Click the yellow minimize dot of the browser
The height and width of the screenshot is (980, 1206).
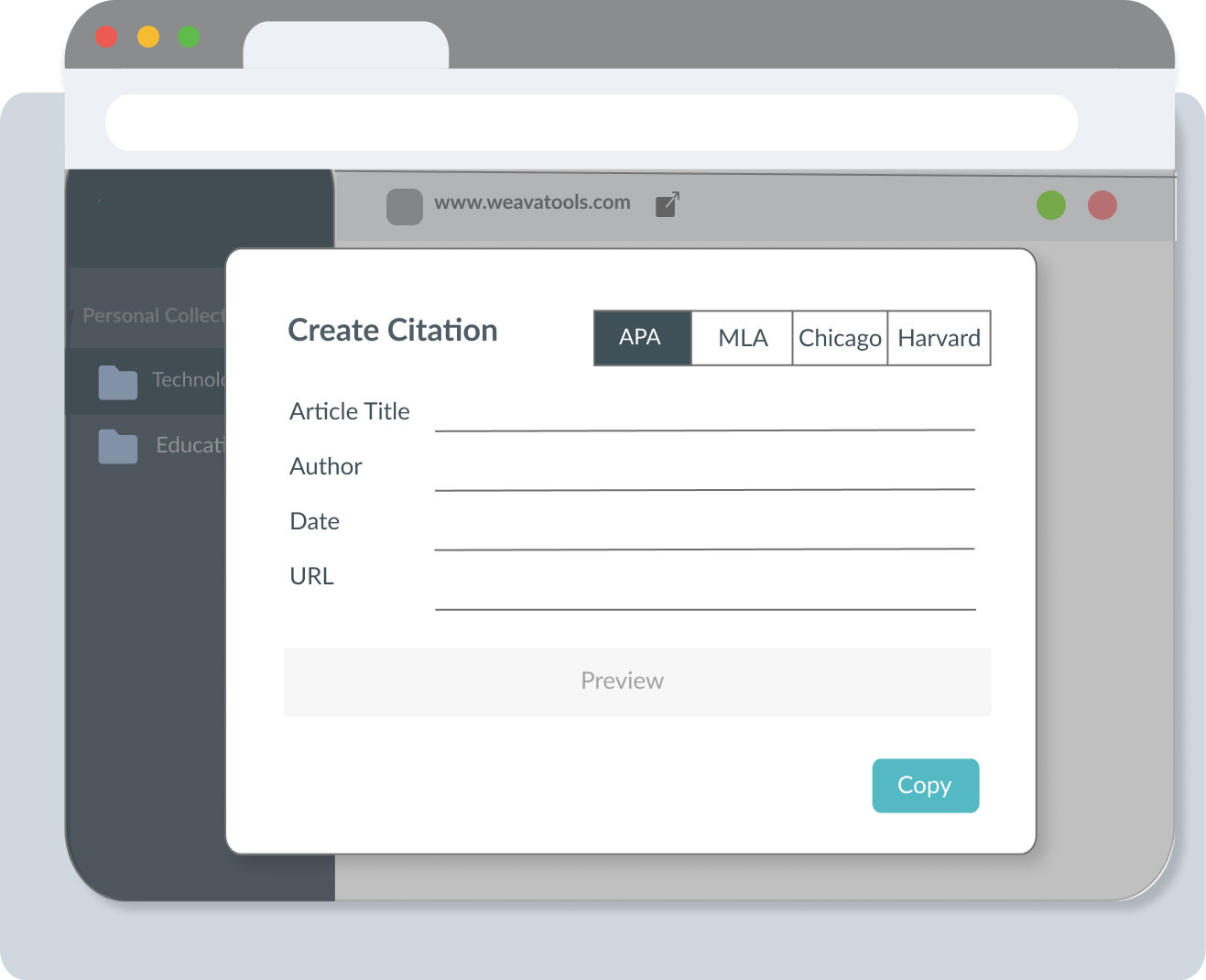148,37
